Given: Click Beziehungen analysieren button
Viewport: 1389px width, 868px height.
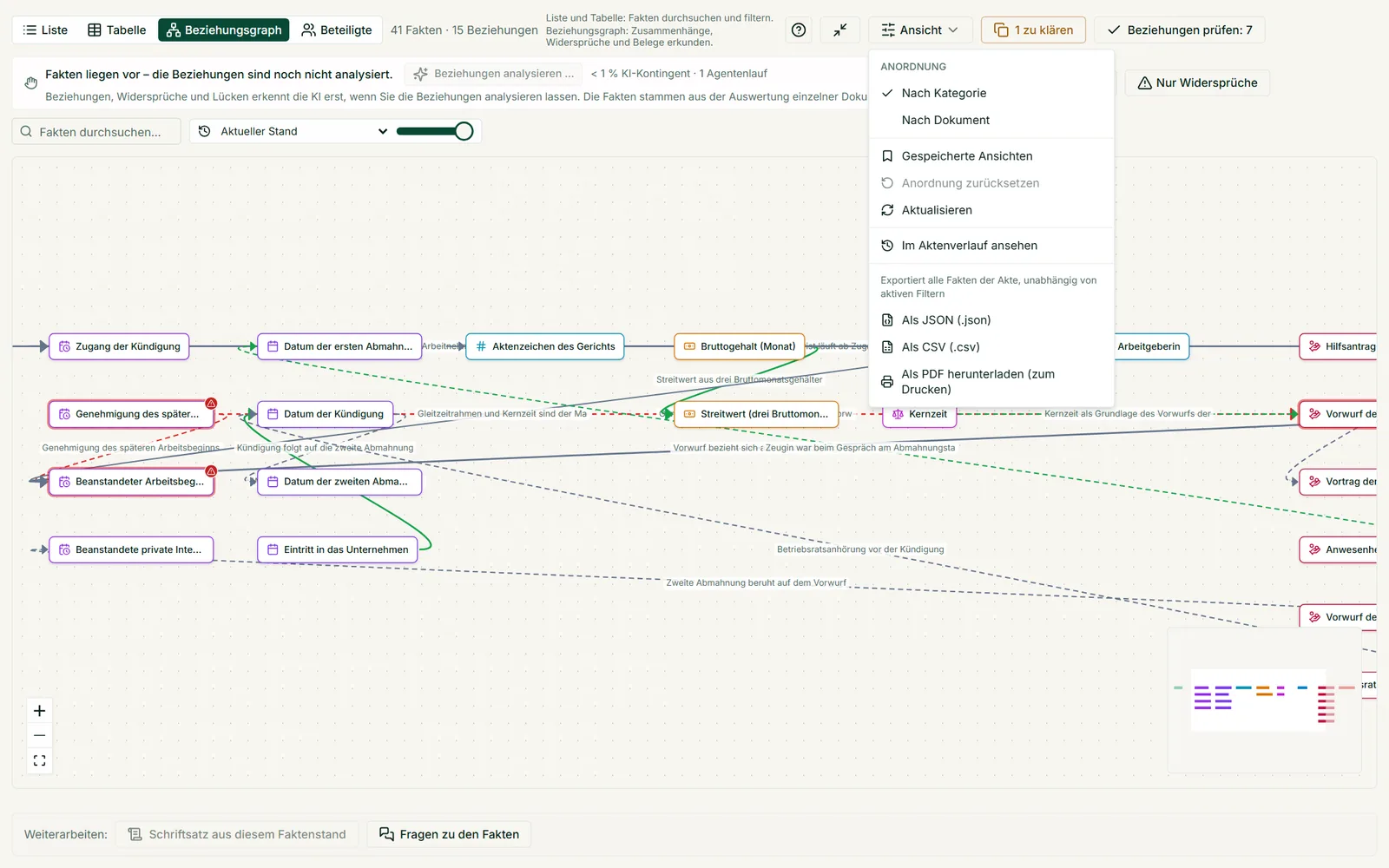Looking at the screenshot, I should (x=495, y=74).
